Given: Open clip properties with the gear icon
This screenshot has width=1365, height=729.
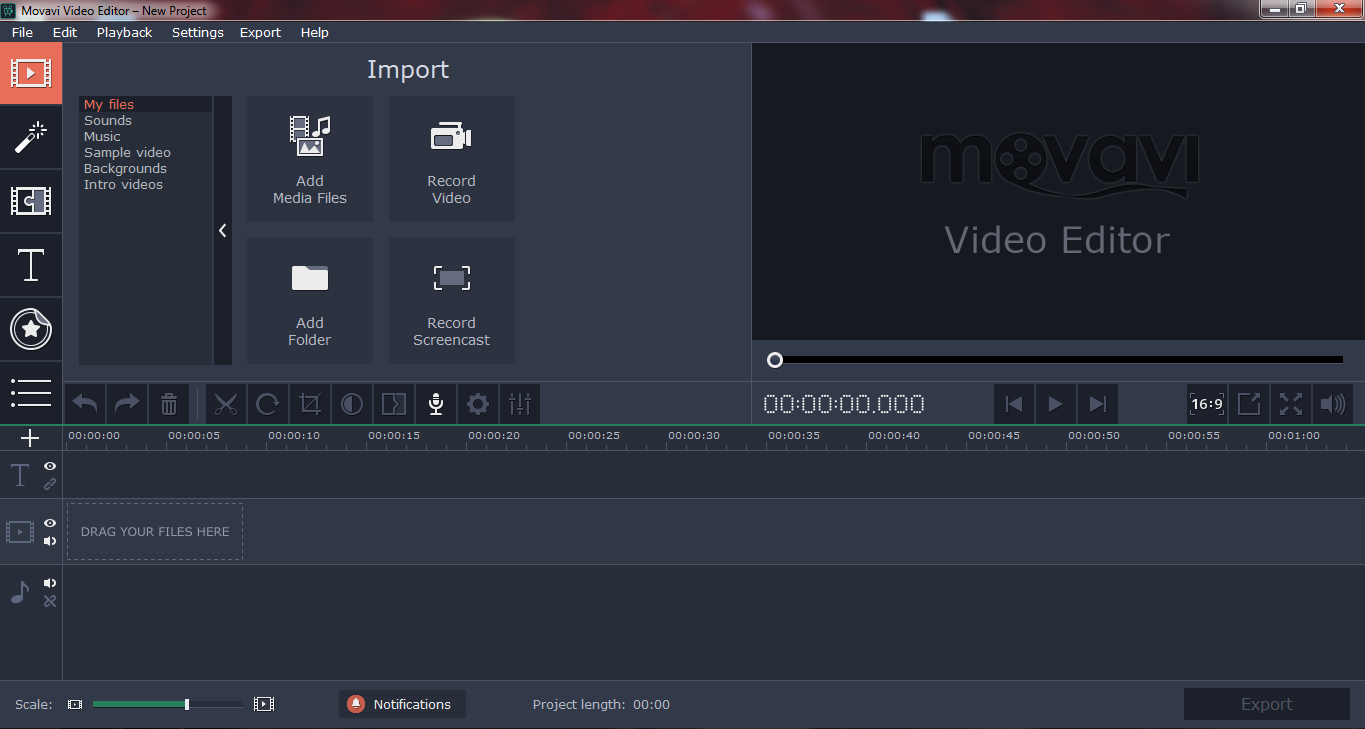Looking at the screenshot, I should tap(477, 403).
